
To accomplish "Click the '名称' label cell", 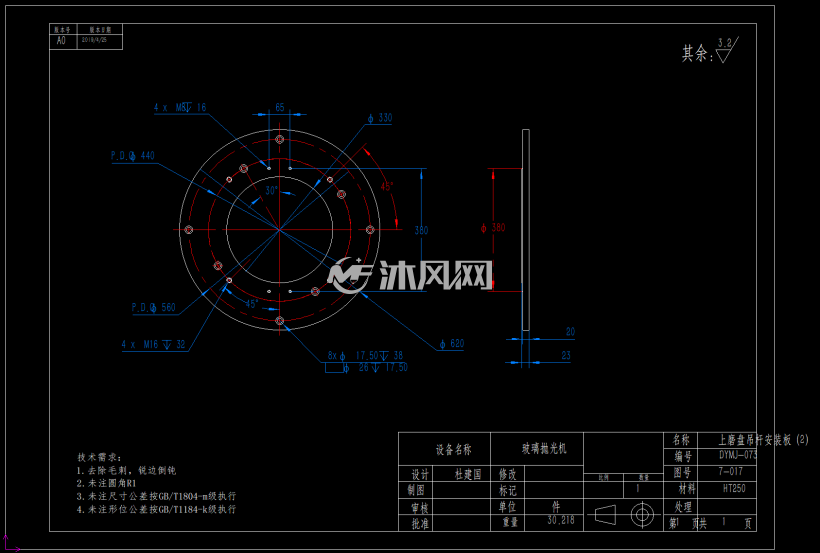I will point(681,440).
